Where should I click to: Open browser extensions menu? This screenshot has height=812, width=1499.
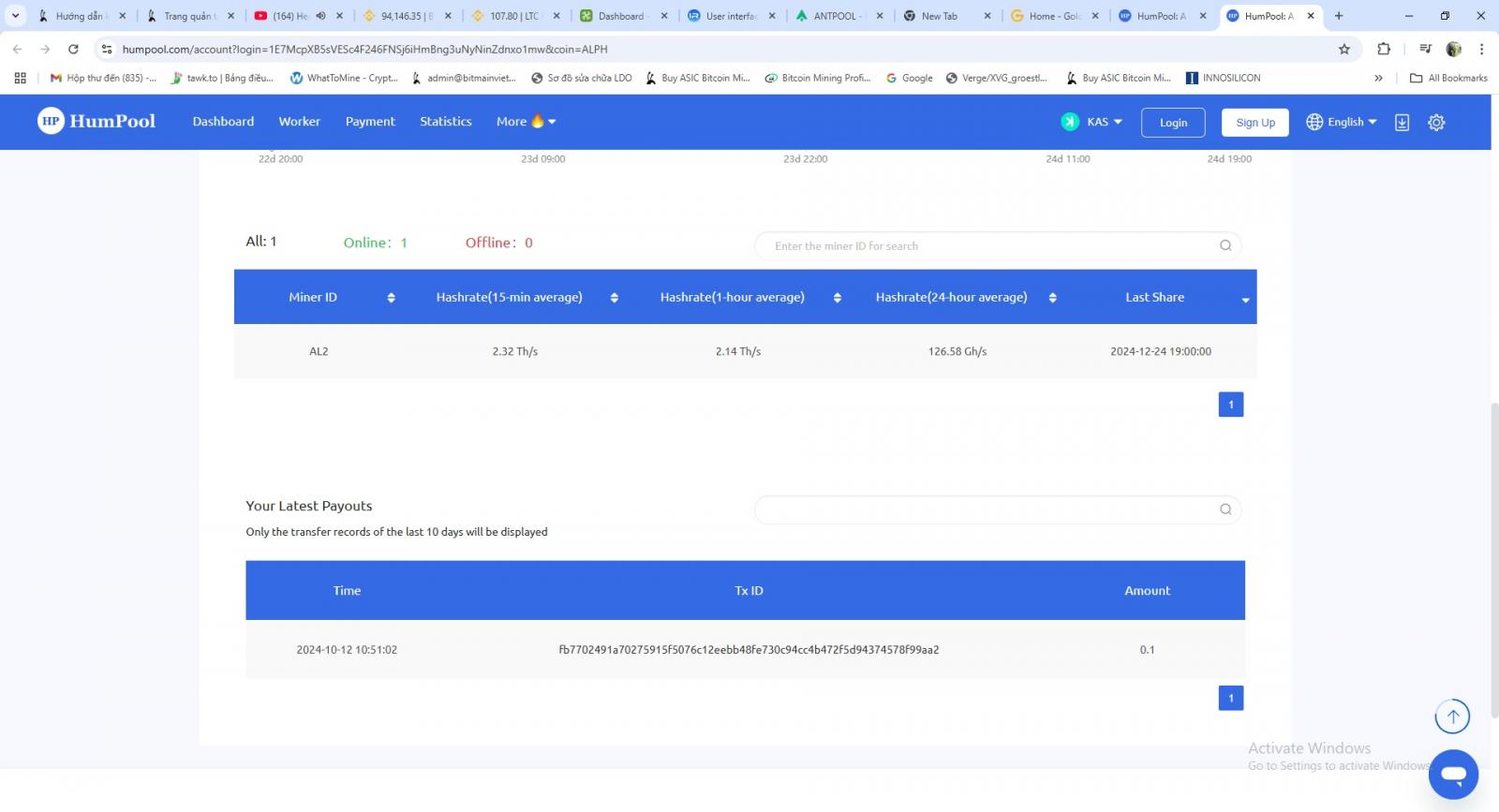tap(1384, 49)
